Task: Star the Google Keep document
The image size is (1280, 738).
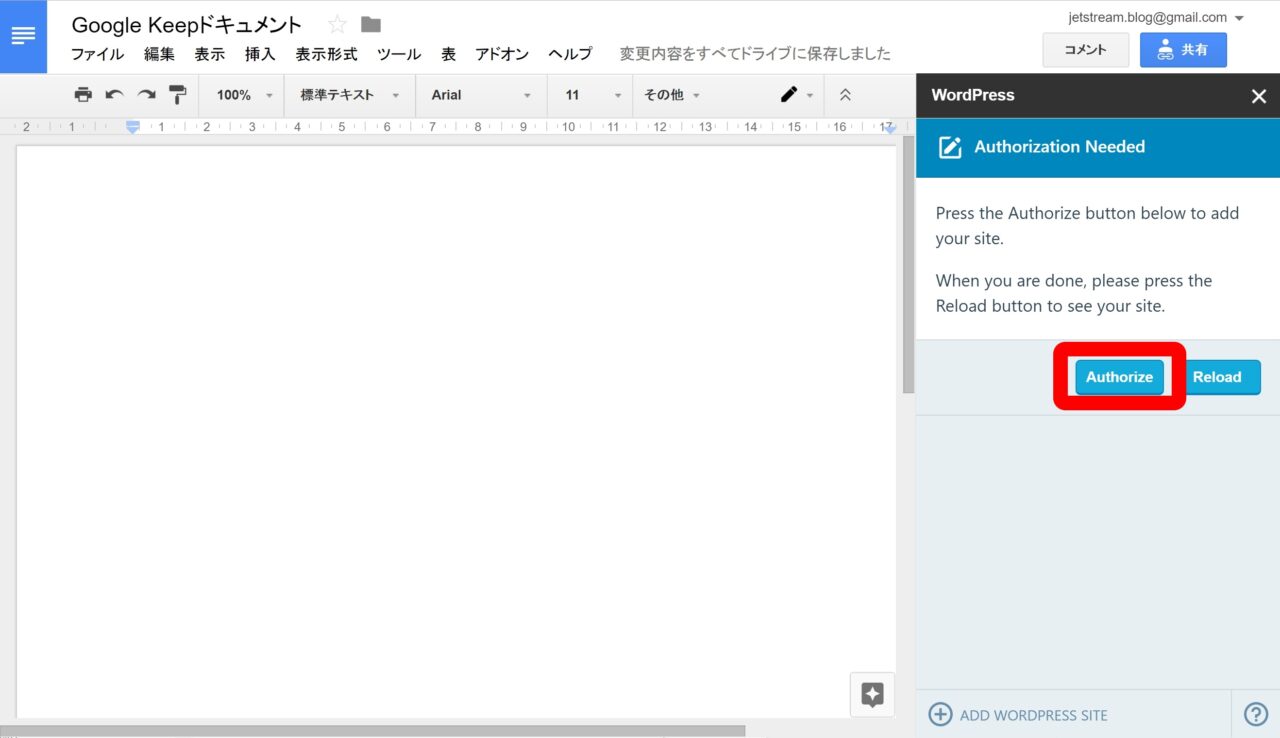Action: [x=337, y=25]
